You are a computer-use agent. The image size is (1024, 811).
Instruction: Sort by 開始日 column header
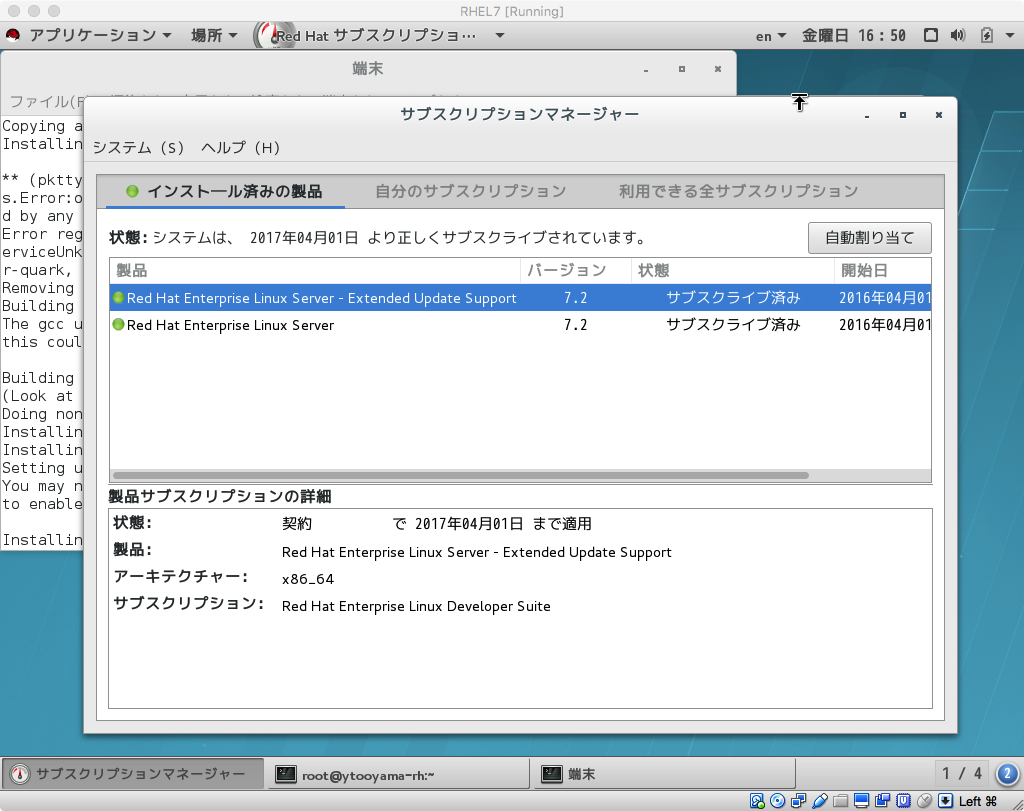tap(883, 270)
